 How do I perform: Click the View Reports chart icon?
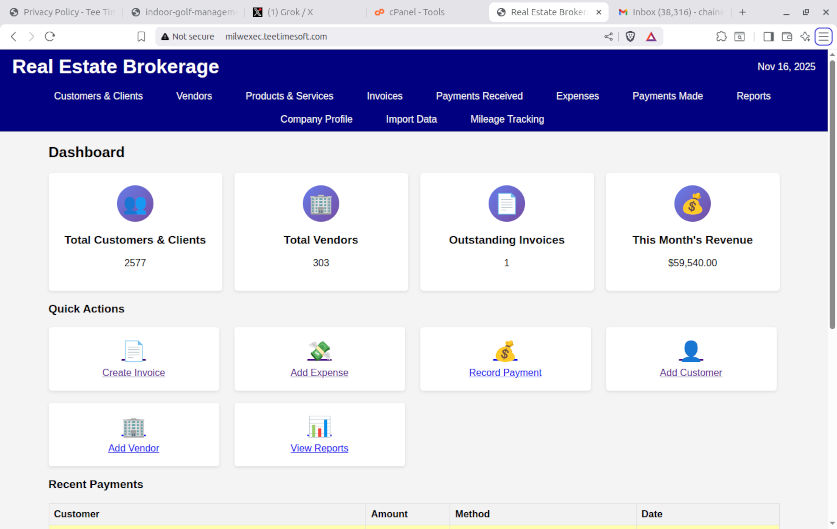[319, 427]
